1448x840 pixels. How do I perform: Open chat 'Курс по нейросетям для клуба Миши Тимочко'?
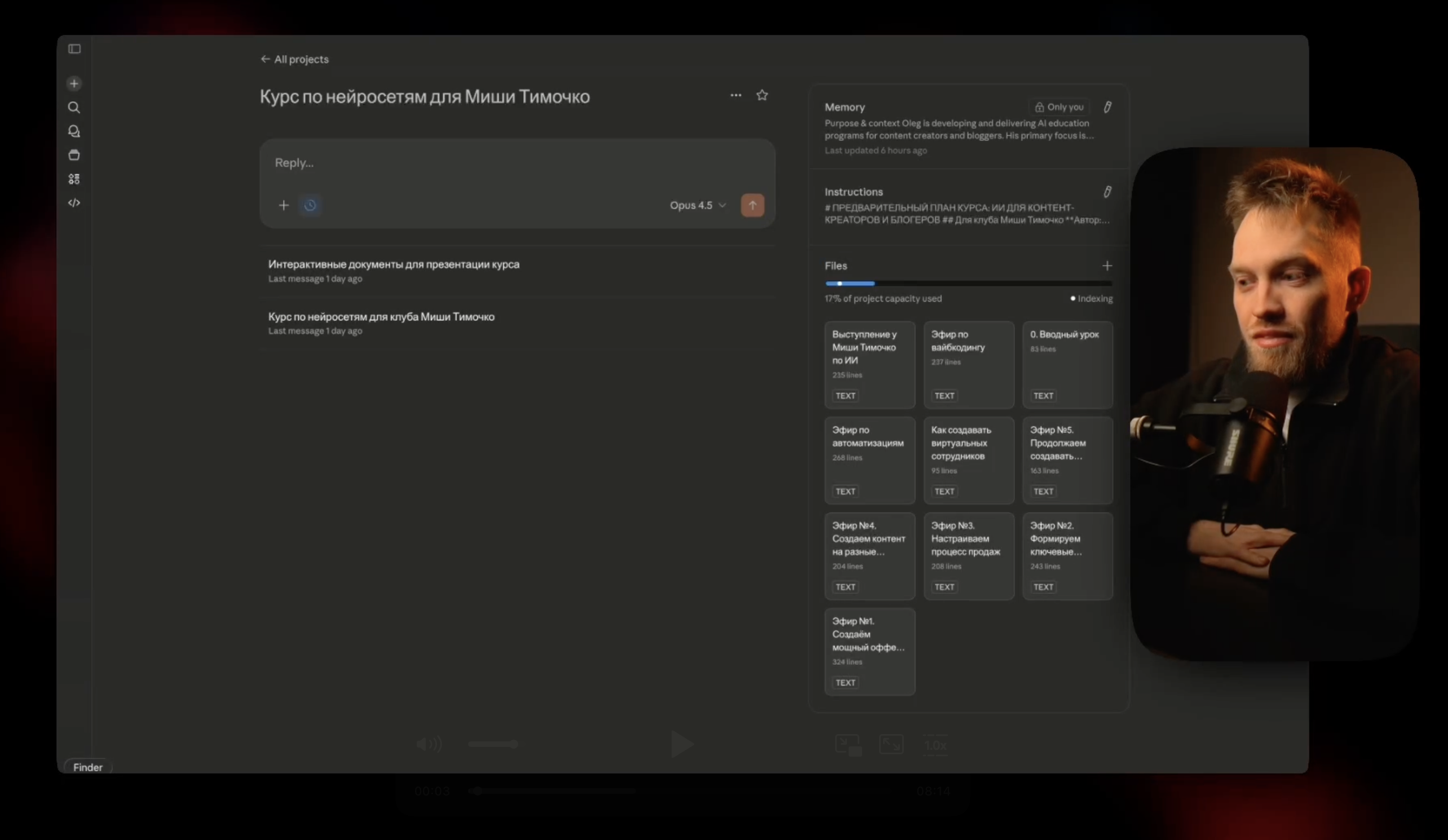click(517, 323)
